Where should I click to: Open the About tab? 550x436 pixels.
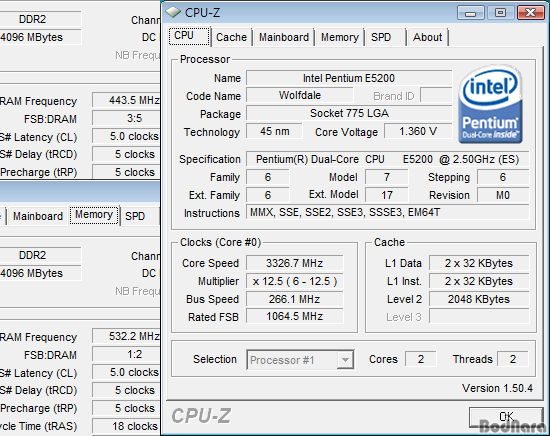(x=427, y=37)
